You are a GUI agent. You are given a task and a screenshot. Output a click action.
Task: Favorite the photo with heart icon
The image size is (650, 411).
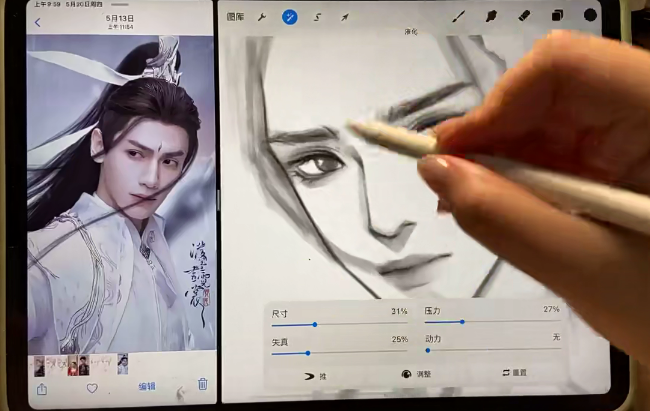[x=92, y=388]
